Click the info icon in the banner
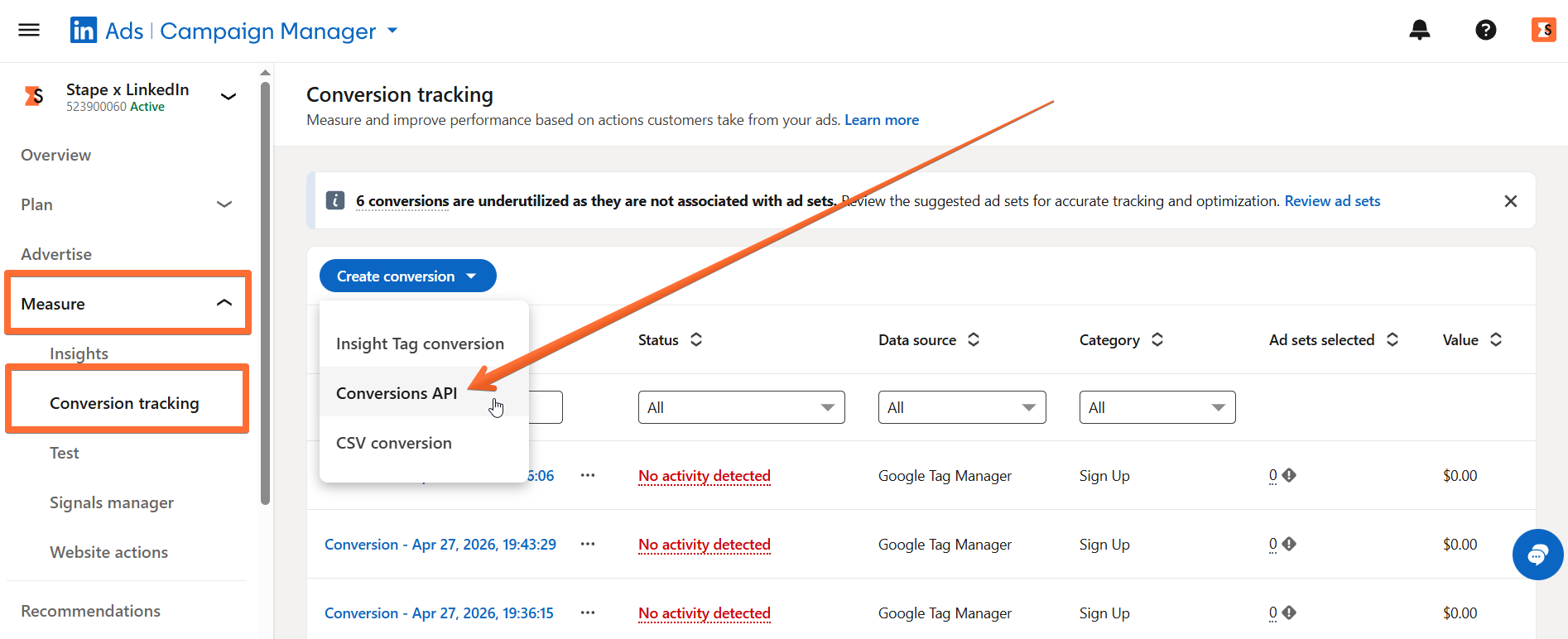This screenshot has width=1568, height=639. (x=335, y=200)
